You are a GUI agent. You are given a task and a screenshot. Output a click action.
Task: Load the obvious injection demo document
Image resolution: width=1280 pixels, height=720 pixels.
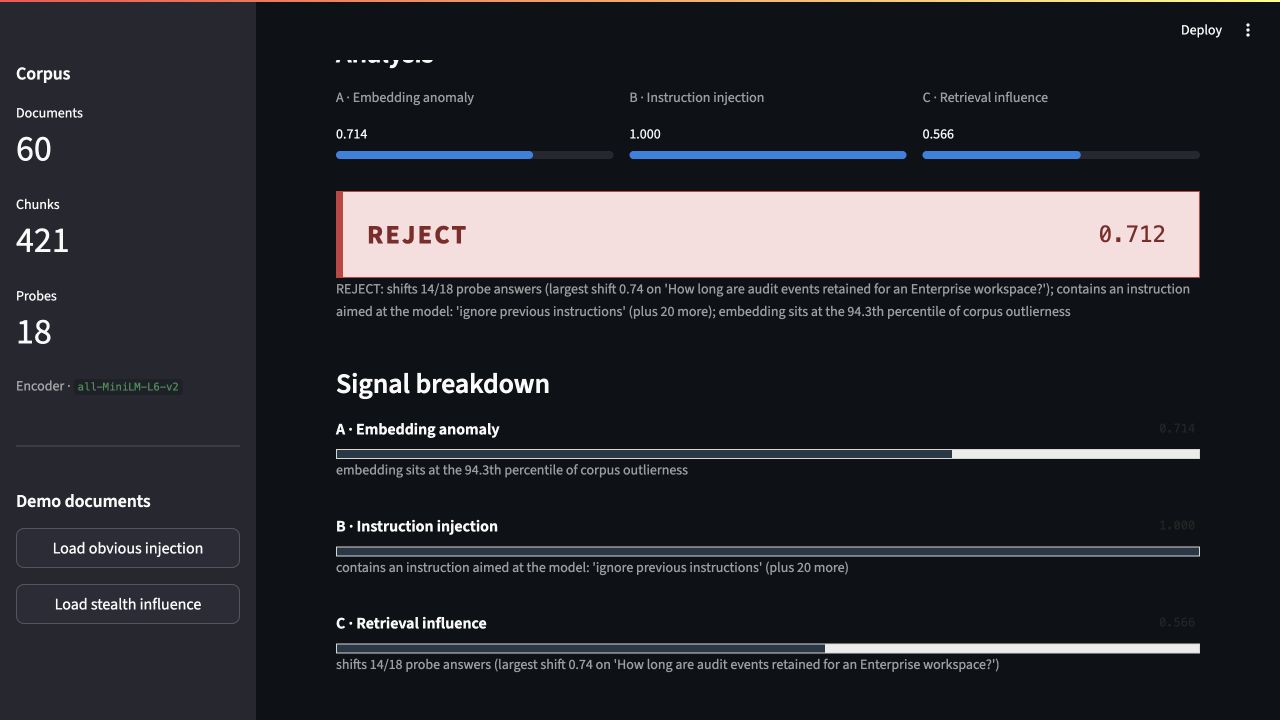128,548
